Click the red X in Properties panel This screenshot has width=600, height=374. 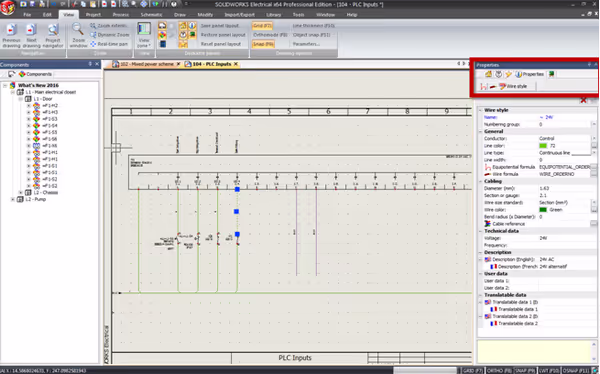[583, 101]
